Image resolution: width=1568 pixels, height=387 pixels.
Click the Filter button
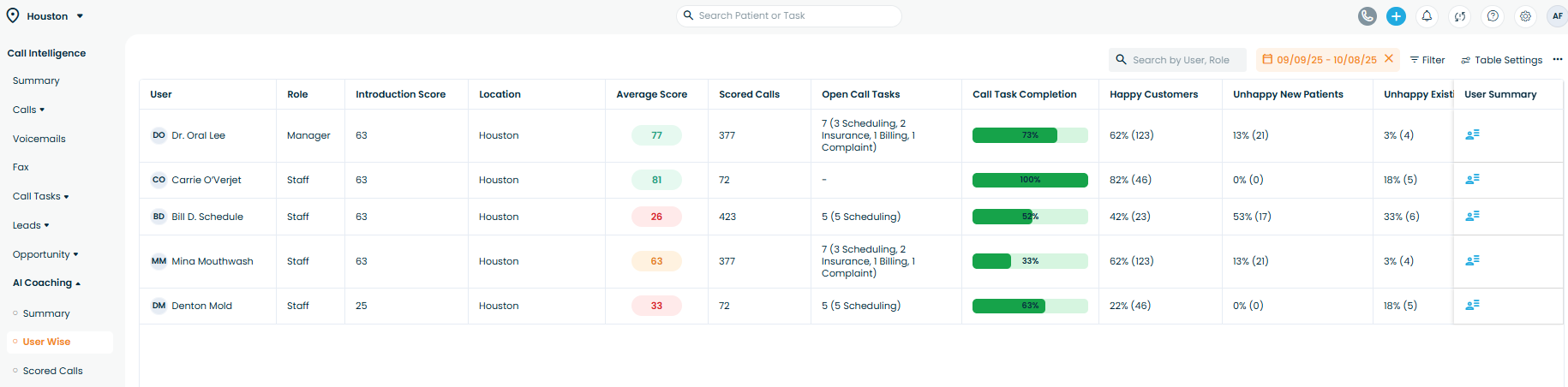[x=1427, y=60]
